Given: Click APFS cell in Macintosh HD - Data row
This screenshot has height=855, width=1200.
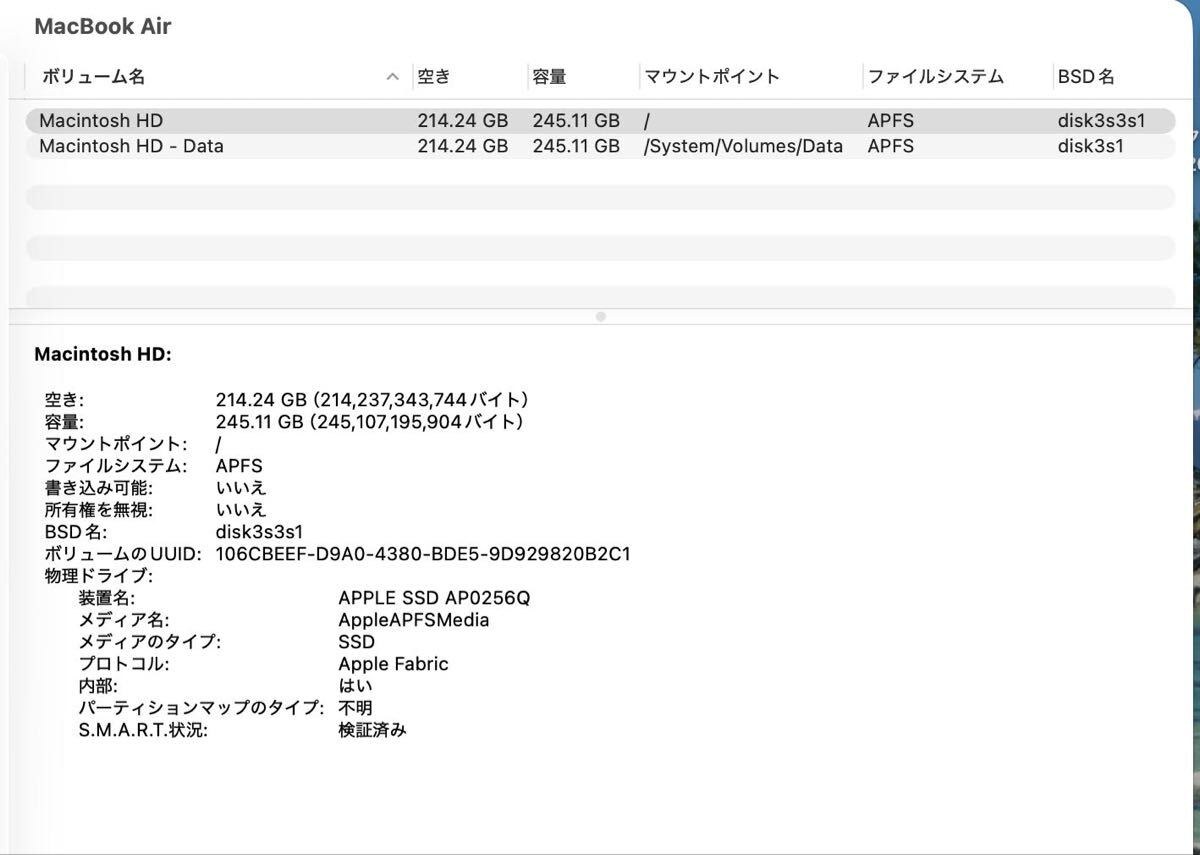Looking at the screenshot, I should (891, 146).
